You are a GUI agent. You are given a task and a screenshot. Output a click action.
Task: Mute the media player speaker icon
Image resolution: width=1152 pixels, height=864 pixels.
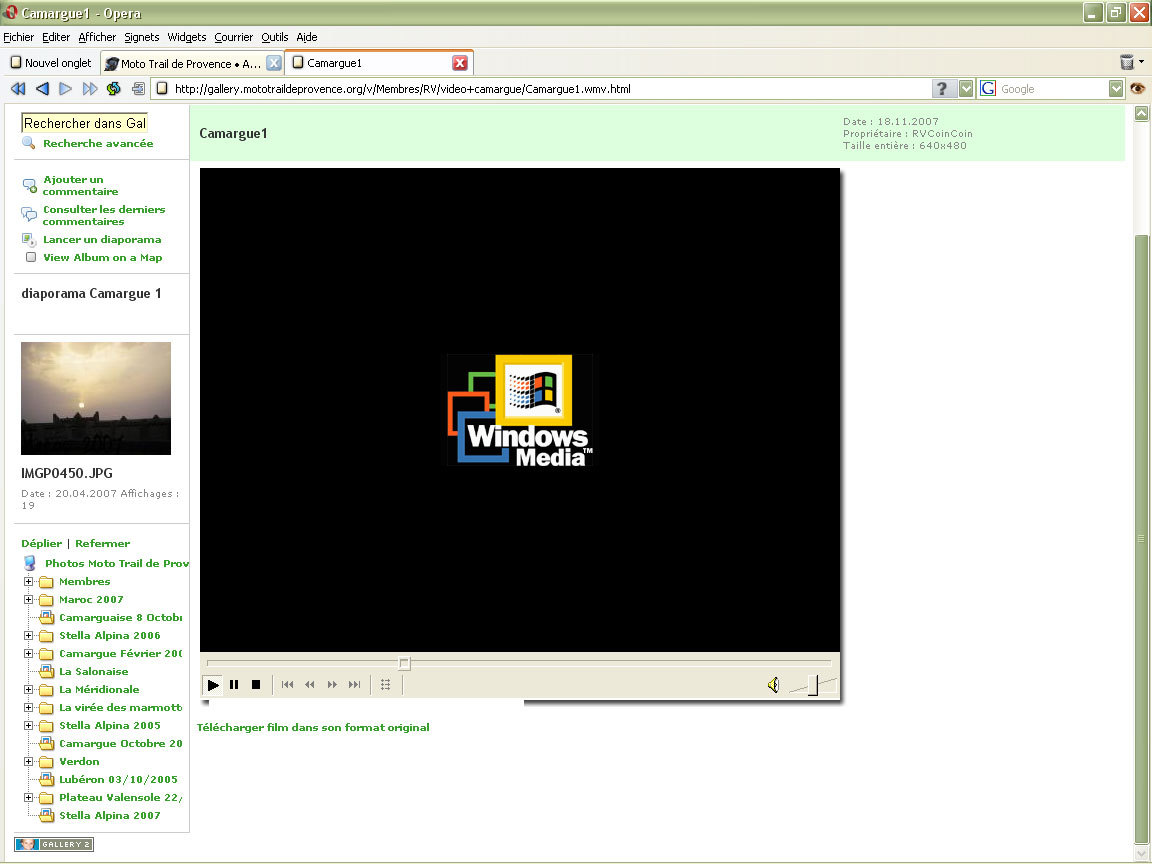[x=773, y=685]
